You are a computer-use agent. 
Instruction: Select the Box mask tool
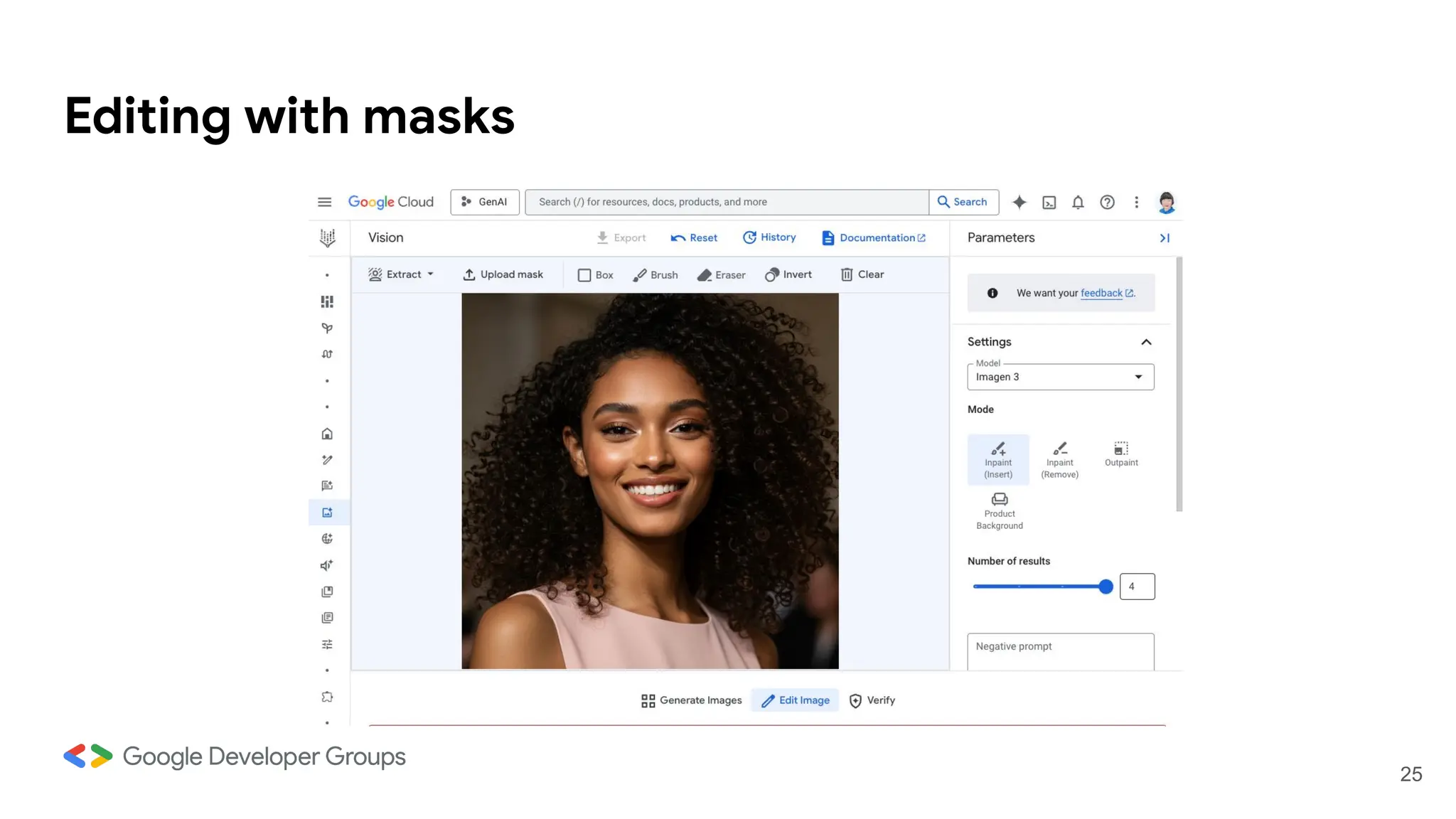pyautogui.click(x=595, y=275)
